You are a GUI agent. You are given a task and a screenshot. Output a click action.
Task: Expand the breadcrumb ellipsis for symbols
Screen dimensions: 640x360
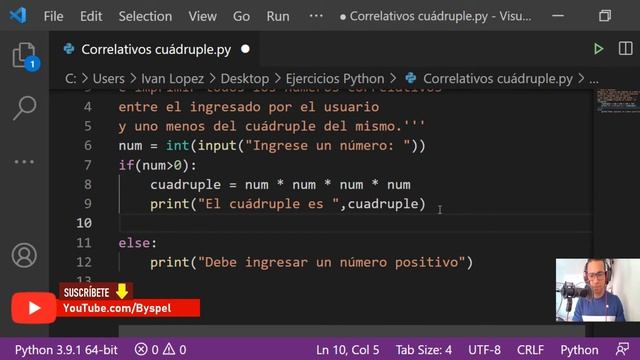(x=594, y=80)
